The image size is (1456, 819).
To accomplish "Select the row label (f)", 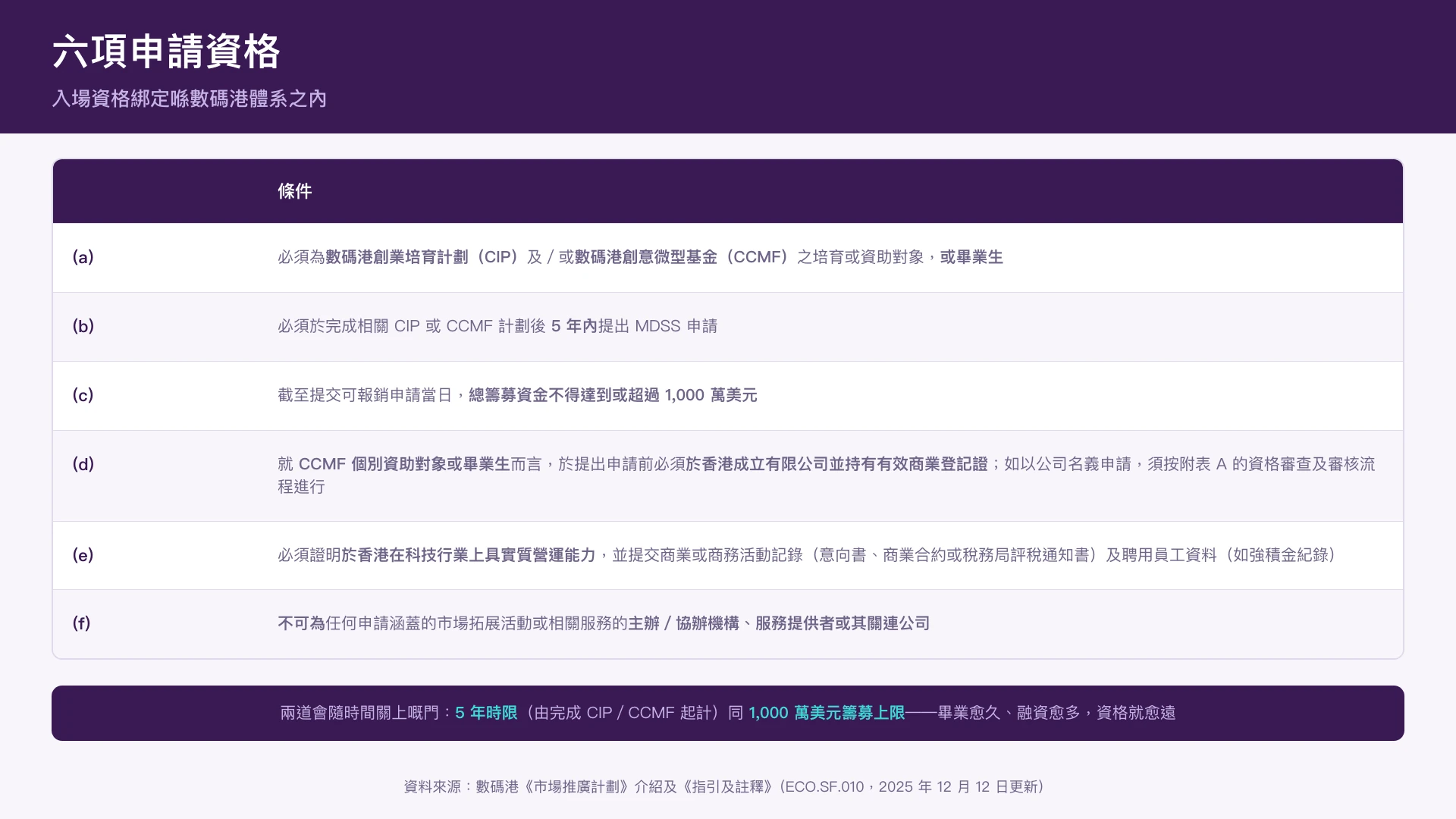I will (82, 623).
